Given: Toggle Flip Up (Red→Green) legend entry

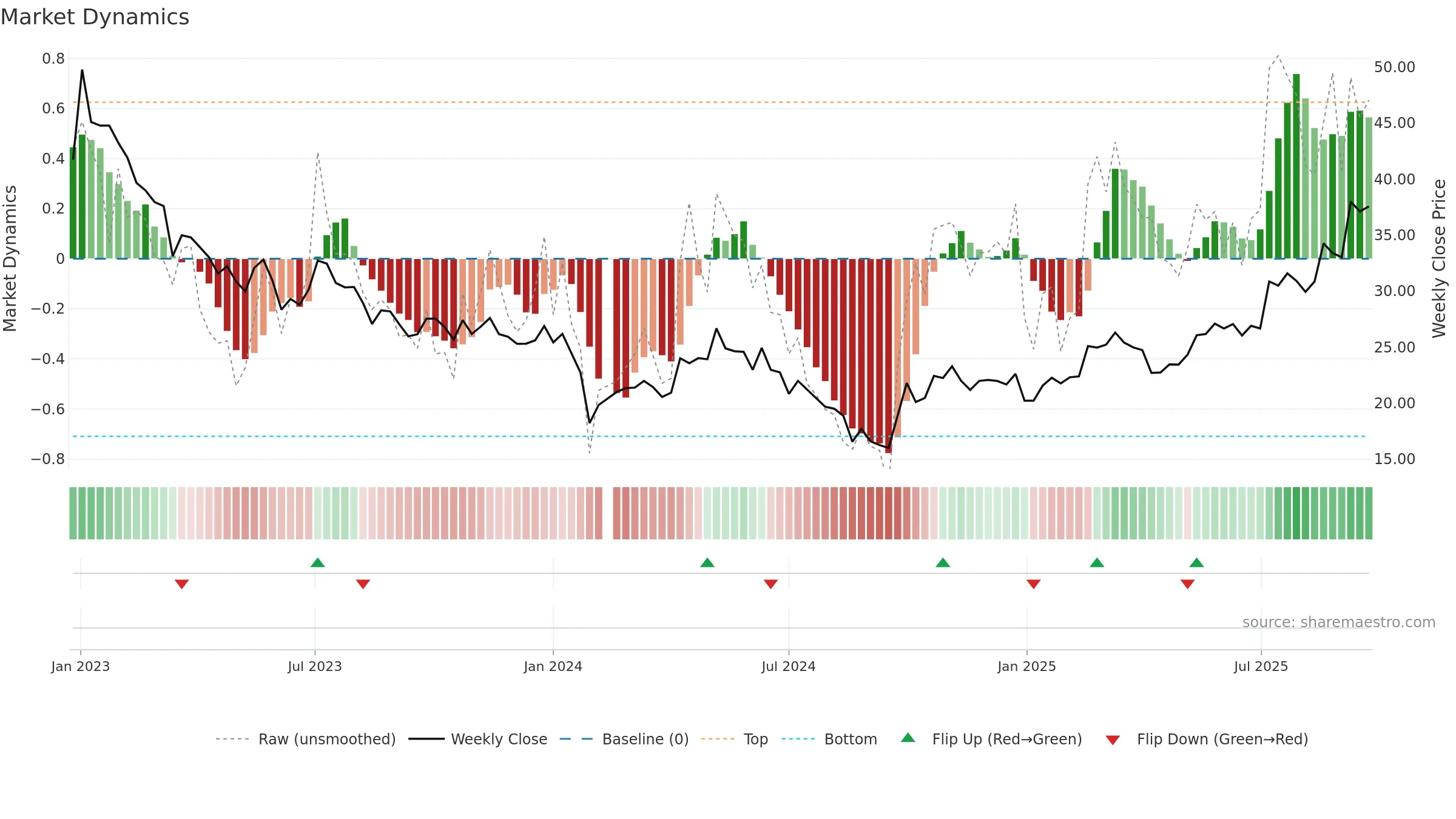Looking at the screenshot, I should click(x=991, y=739).
